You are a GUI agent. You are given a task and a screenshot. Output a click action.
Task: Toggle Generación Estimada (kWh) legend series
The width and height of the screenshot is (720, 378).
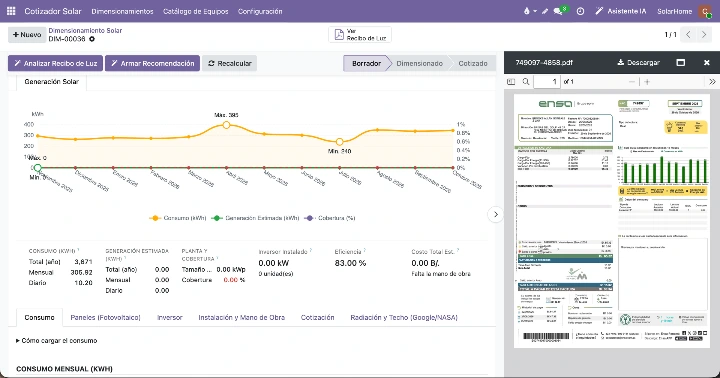pyautogui.click(x=255, y=218)
